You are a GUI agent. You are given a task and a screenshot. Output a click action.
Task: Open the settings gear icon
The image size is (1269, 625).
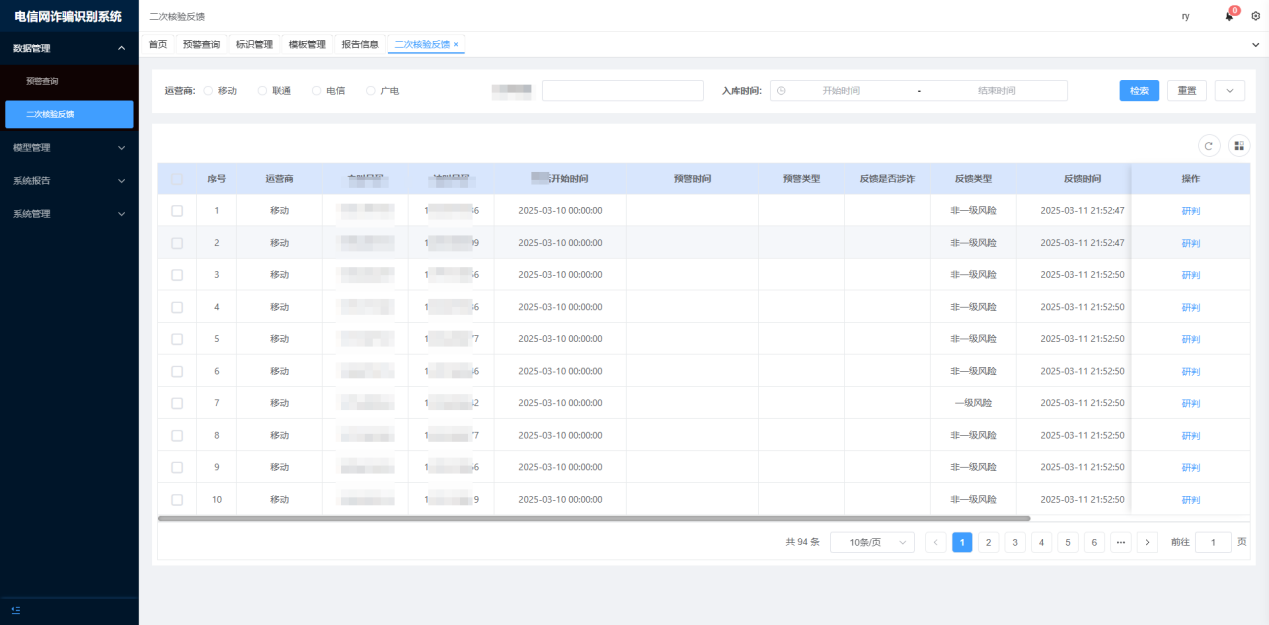(1256, 16)
